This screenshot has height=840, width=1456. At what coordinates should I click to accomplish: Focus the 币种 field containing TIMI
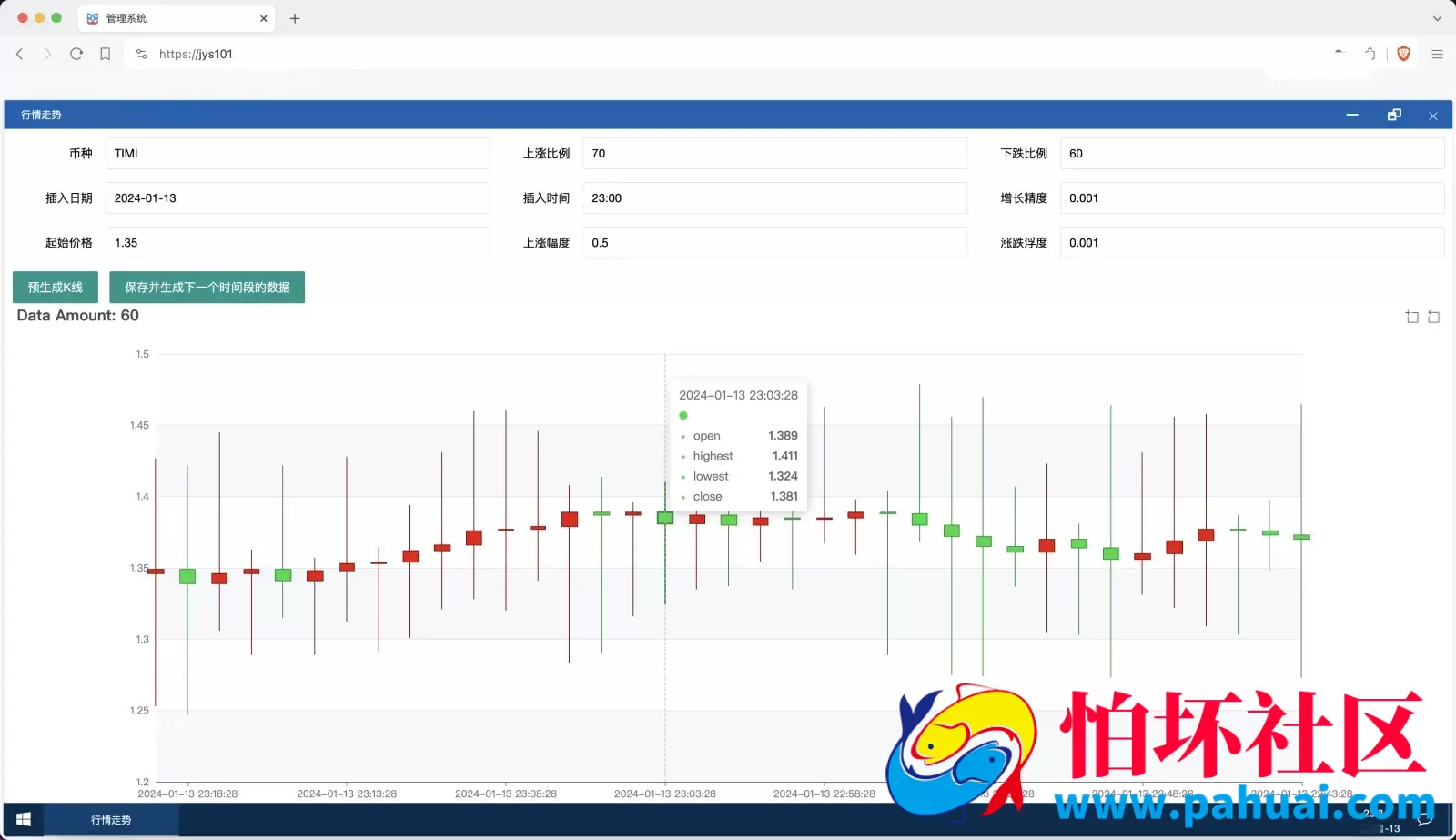click(298, 154)
